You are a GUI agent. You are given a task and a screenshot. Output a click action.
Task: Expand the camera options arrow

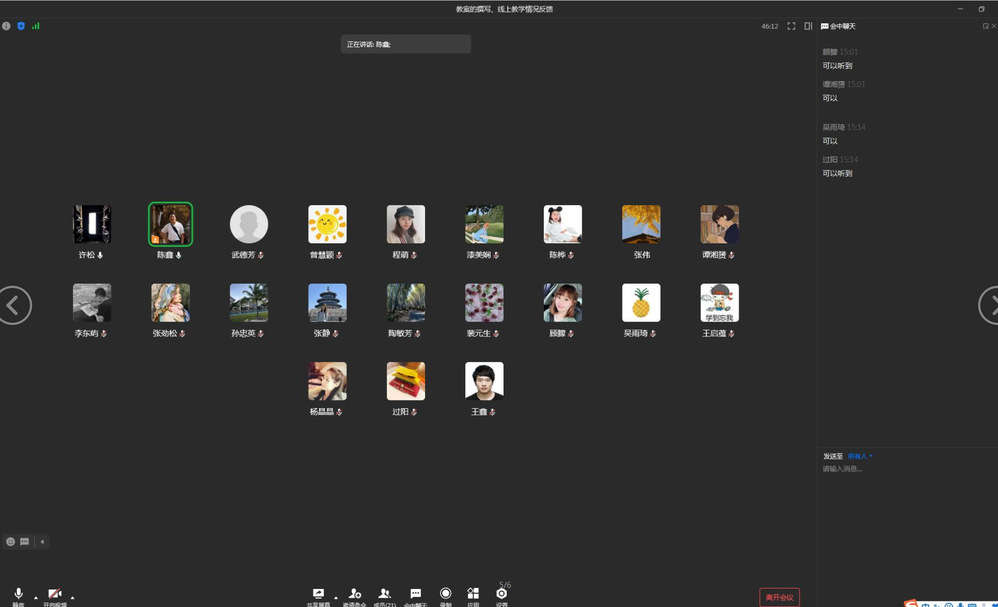[x=72, y=597]
